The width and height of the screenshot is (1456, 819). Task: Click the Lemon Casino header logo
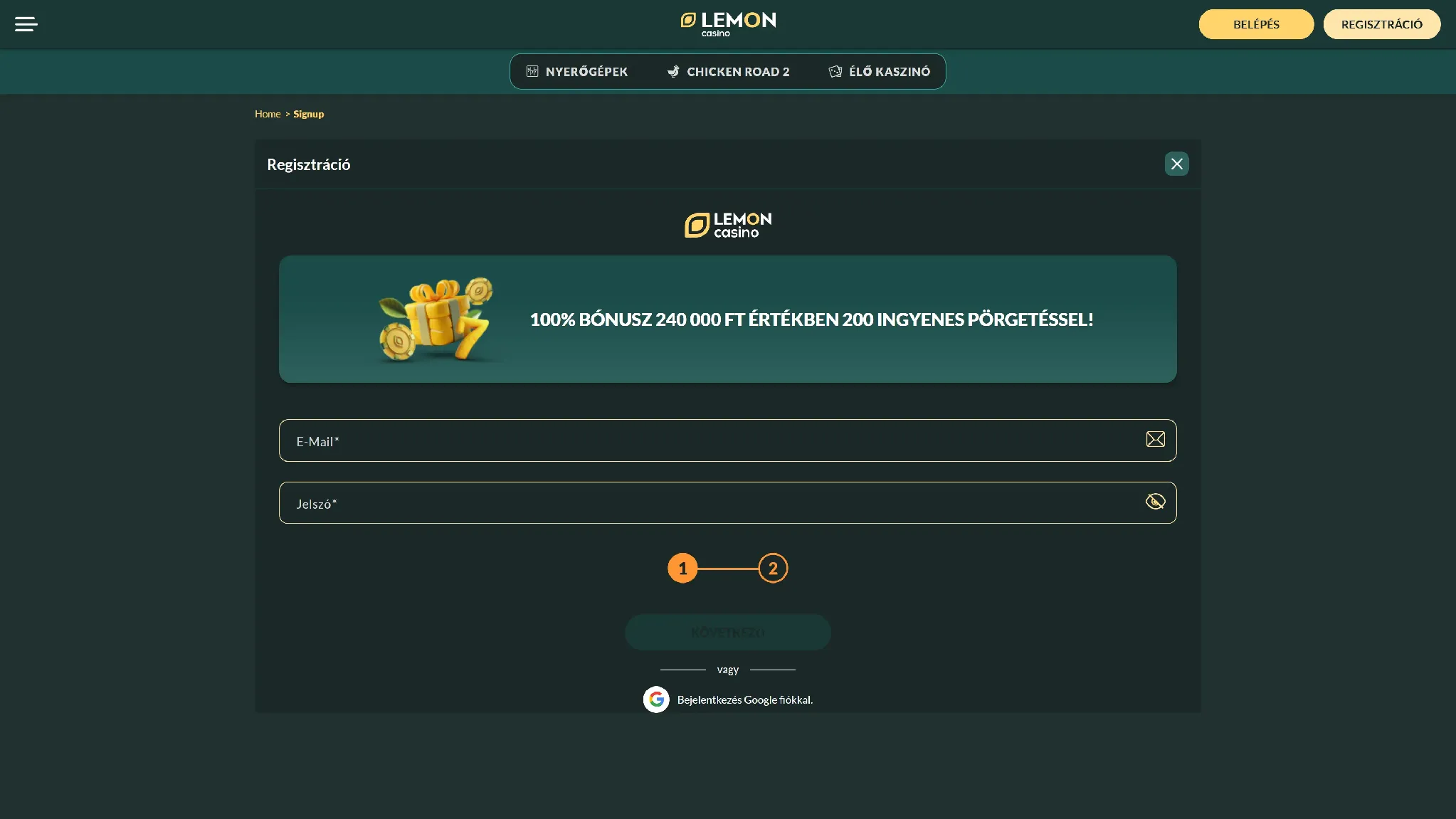click(728, 24)
